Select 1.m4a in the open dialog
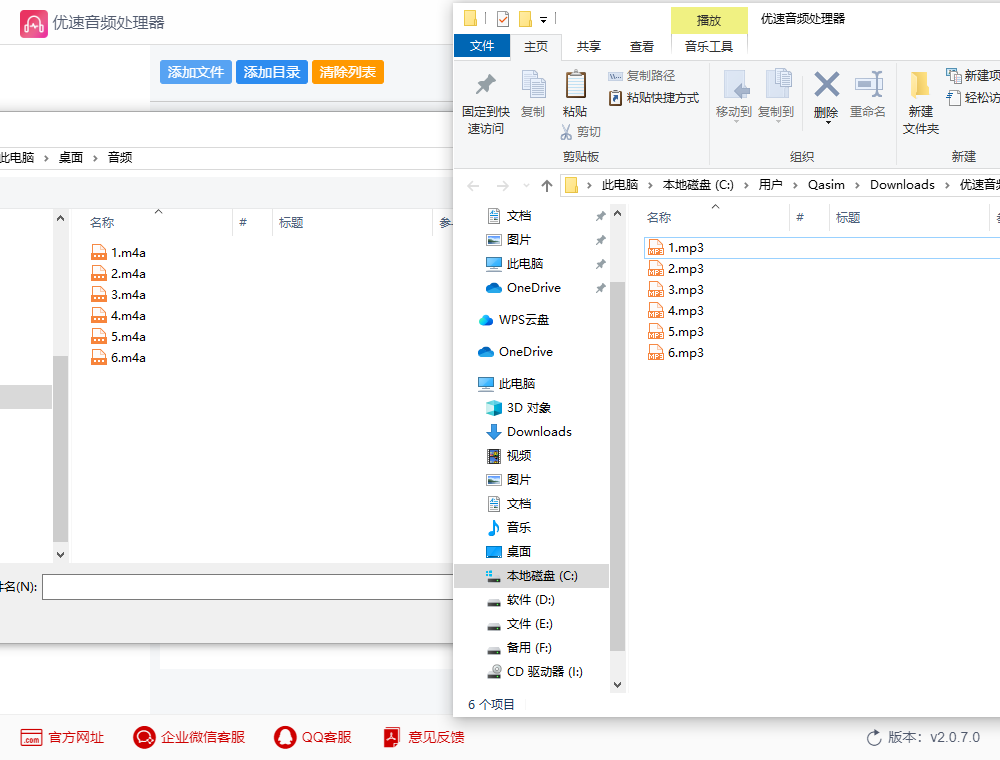The image size is (1000, 760). 119,252
